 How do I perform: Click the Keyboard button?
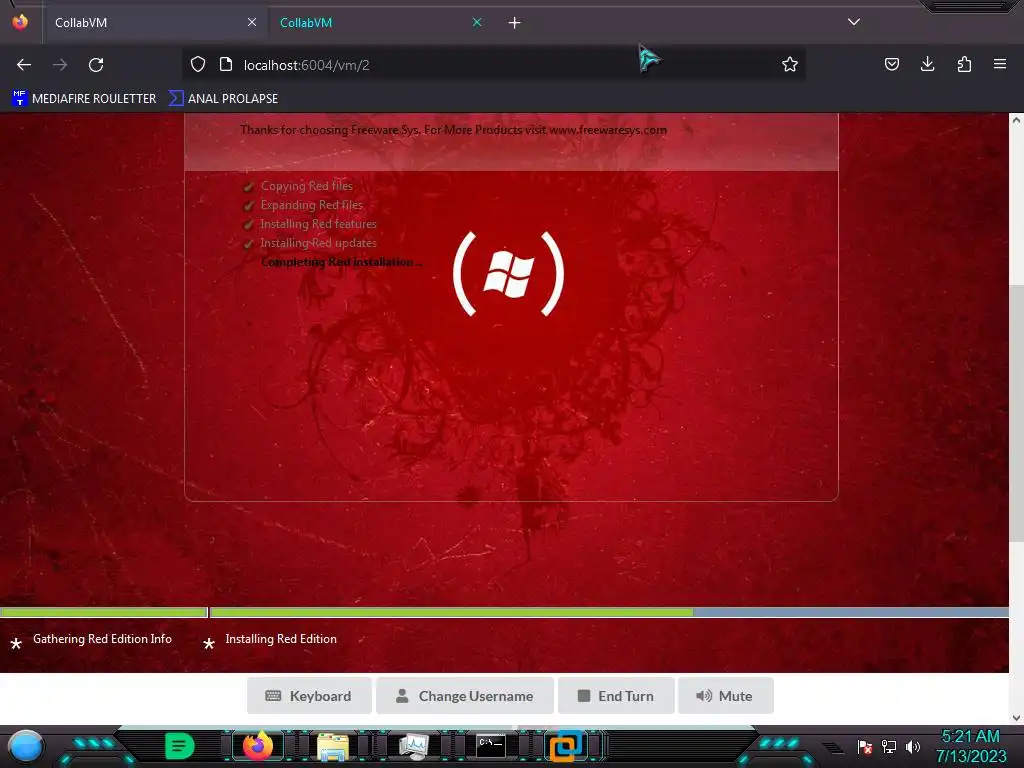309,696
